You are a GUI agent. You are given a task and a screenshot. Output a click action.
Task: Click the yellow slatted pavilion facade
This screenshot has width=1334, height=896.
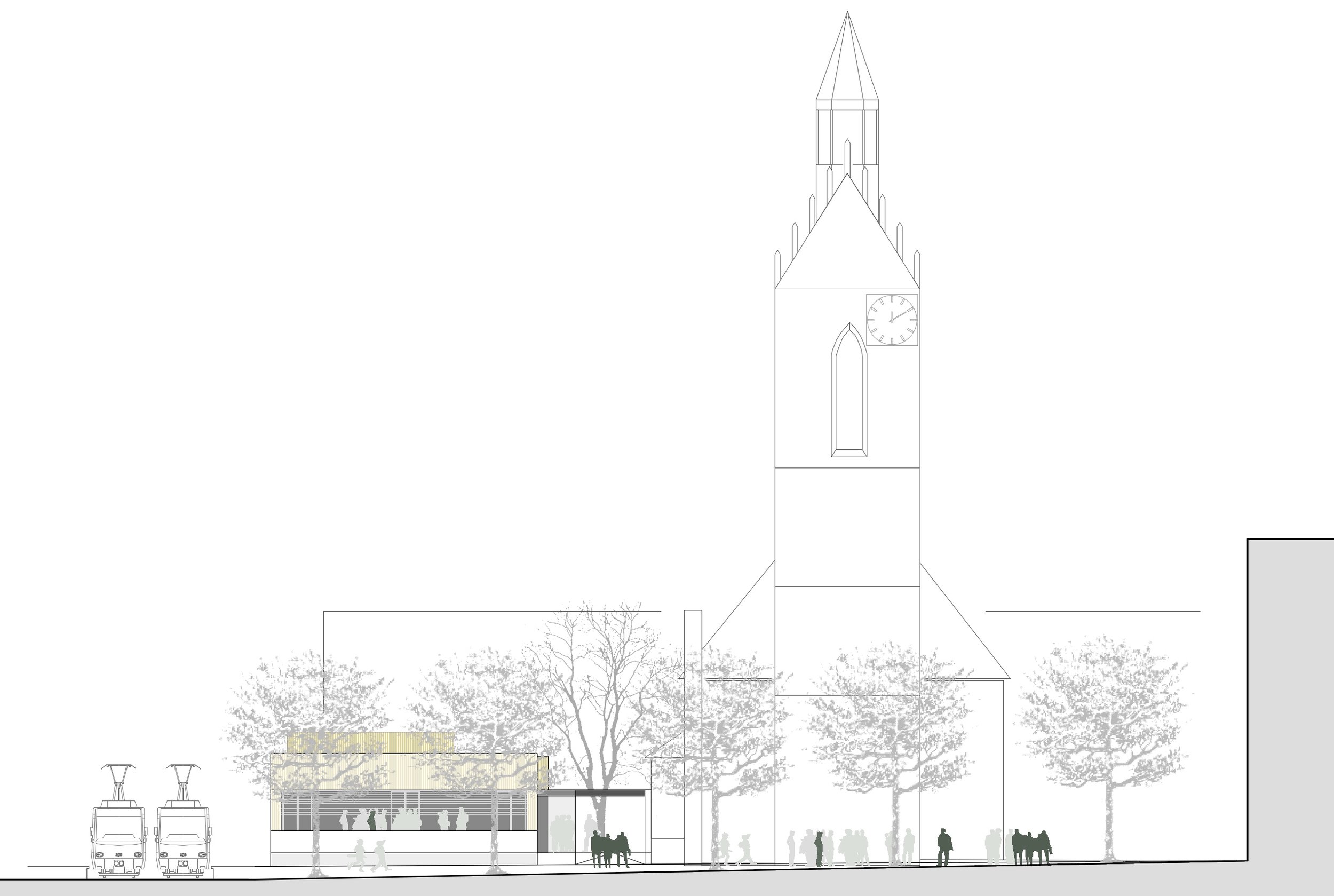click(x=404, y=772)
